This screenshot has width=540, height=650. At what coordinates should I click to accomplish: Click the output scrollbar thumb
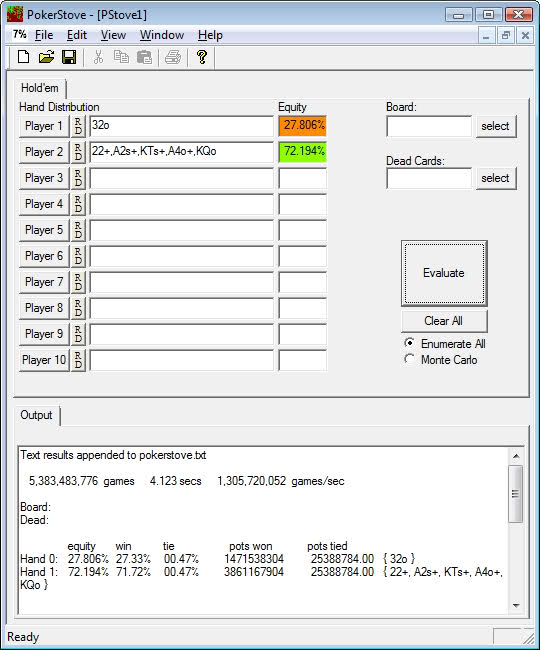(516, 494)
